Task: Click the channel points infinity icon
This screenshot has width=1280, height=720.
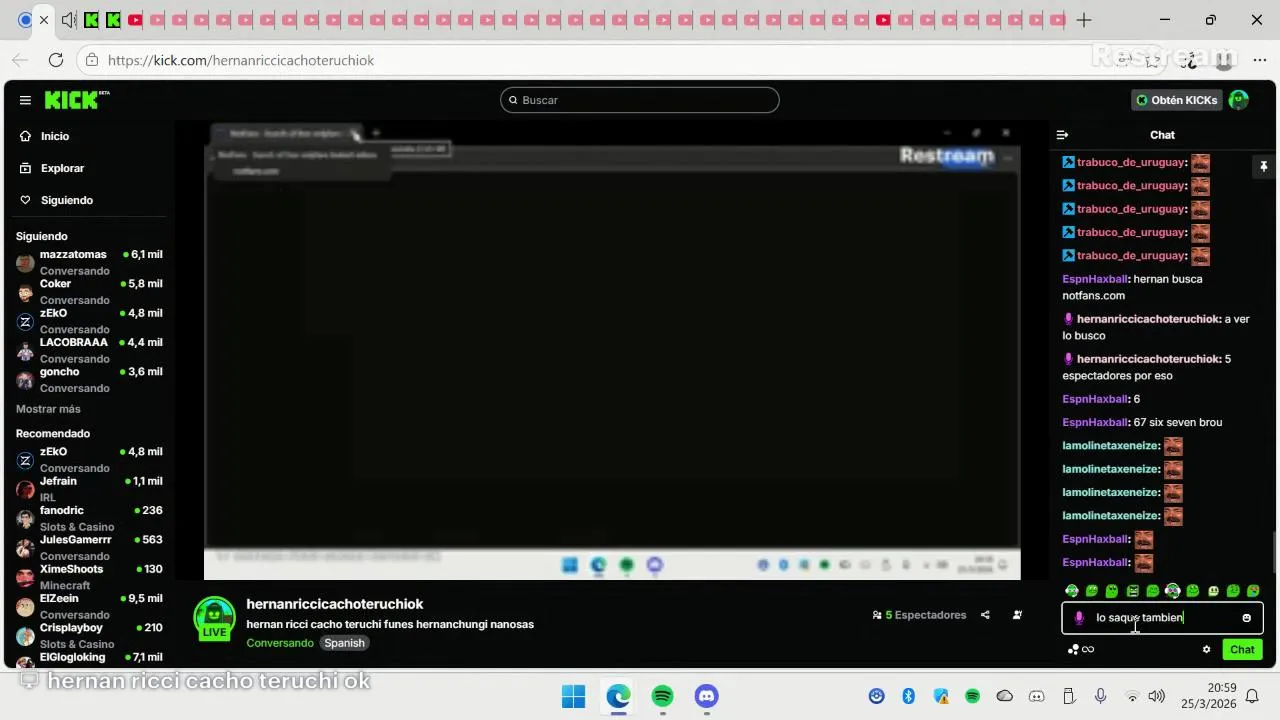Action: pyautogui.click(x=1081, y=649)
